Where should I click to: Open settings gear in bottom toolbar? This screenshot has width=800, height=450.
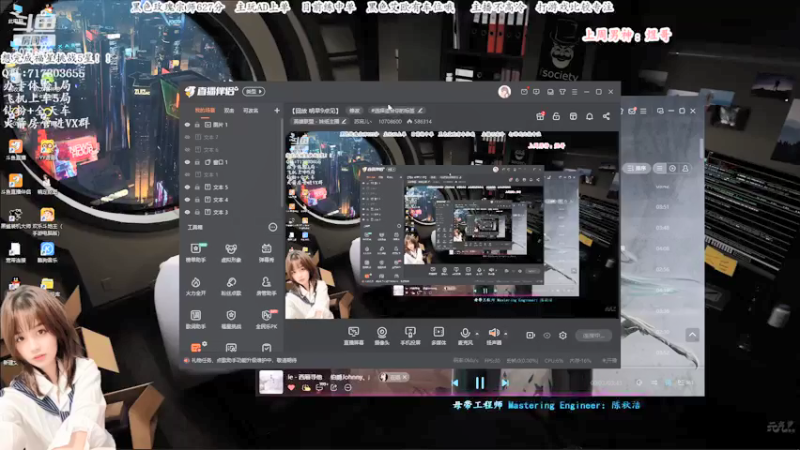563,335
